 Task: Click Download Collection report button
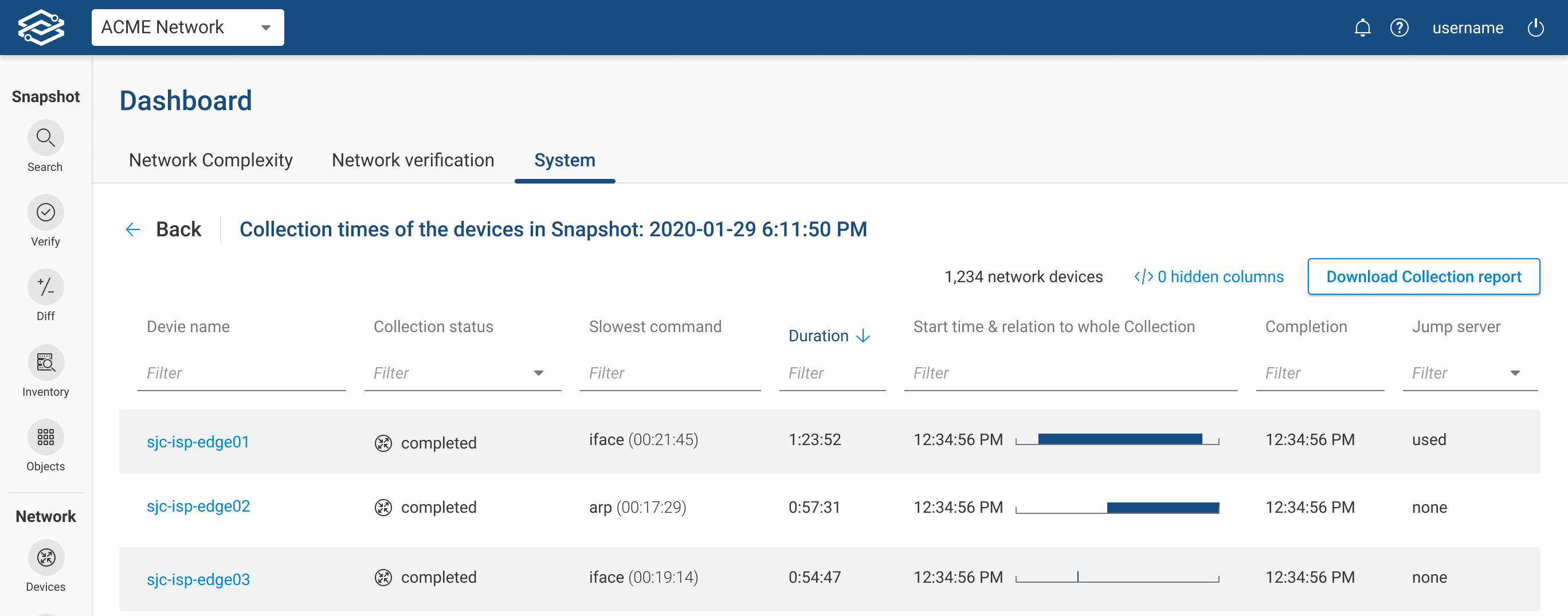tap(1423, 276)
